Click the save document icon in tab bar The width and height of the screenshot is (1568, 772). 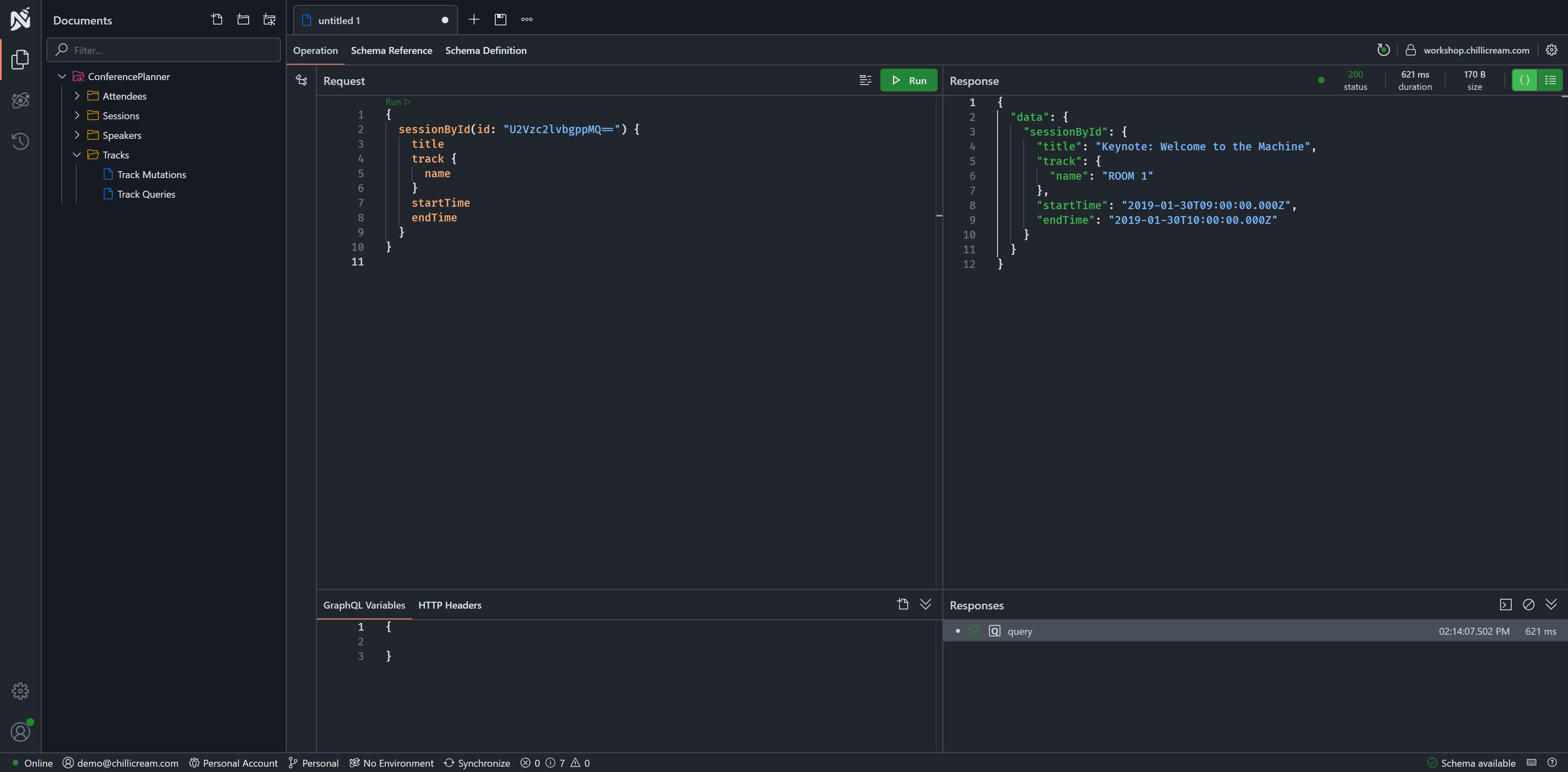[x=500, y=20]
